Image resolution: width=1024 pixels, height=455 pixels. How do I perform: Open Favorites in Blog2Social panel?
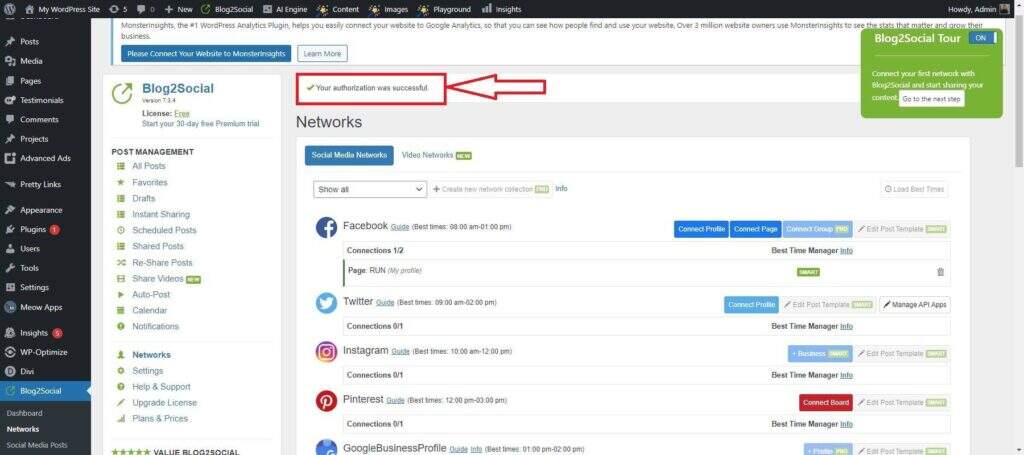pyautogui.click(x=150, y=183)
